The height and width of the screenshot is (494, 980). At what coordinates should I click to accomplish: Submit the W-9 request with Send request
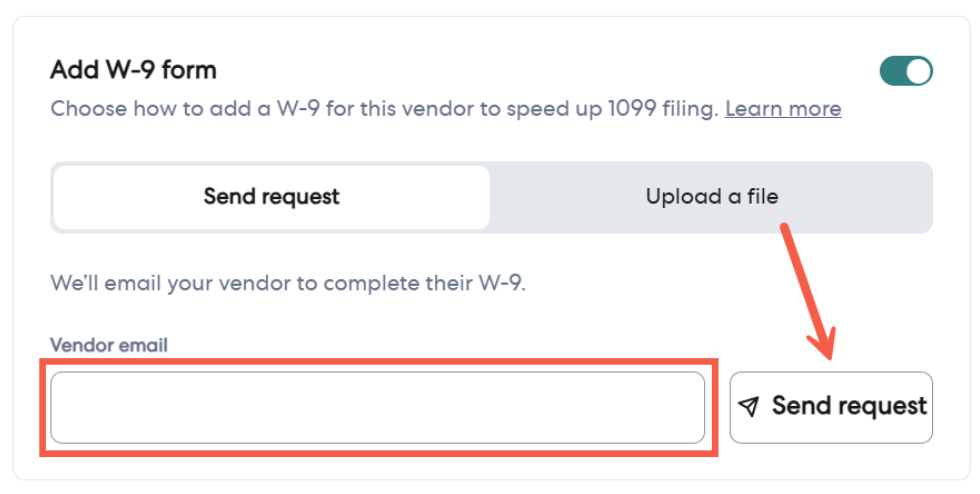(x=831, y=406)
